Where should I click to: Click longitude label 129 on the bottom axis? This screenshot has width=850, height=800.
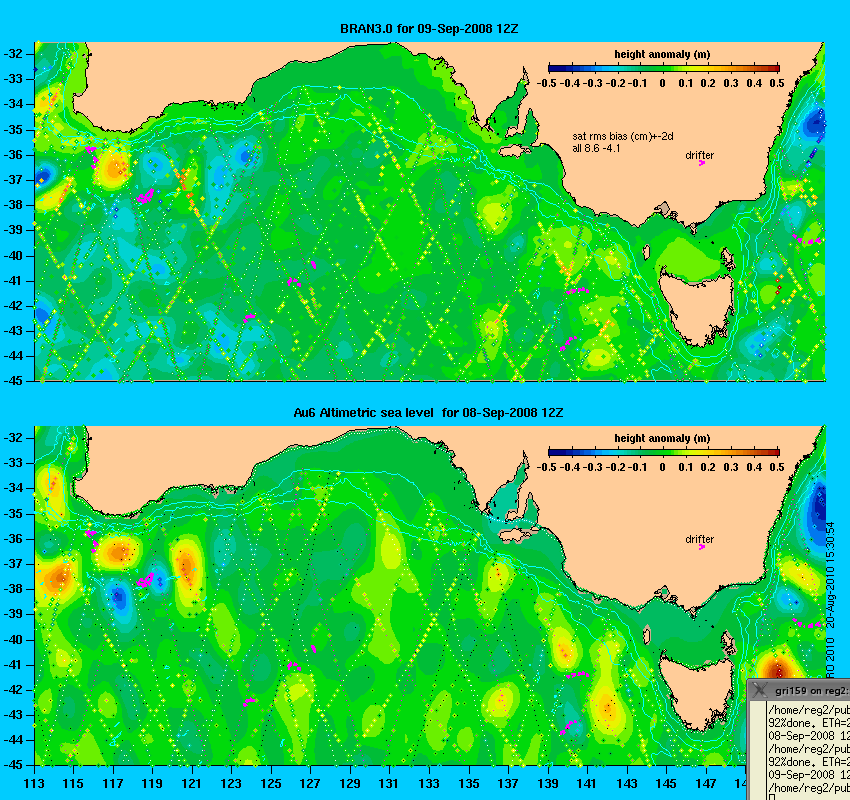tap(350, 784)
